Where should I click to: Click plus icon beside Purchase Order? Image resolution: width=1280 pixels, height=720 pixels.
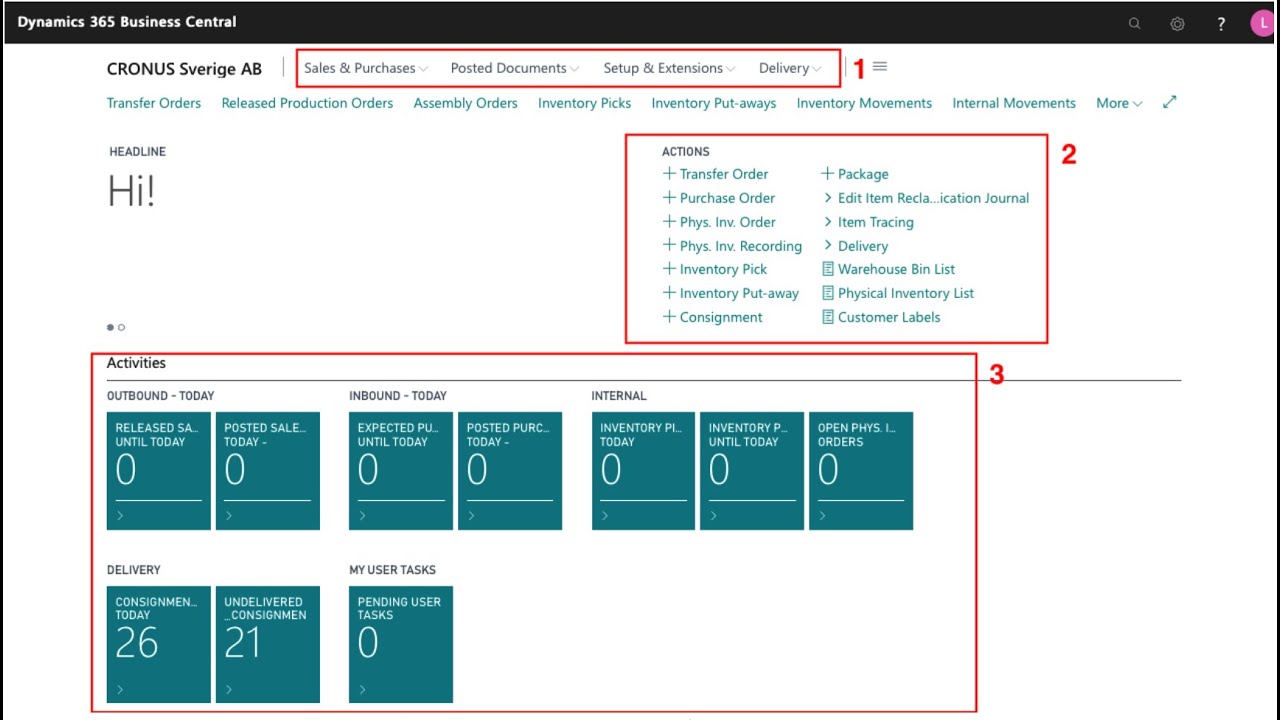pos(670,197)
